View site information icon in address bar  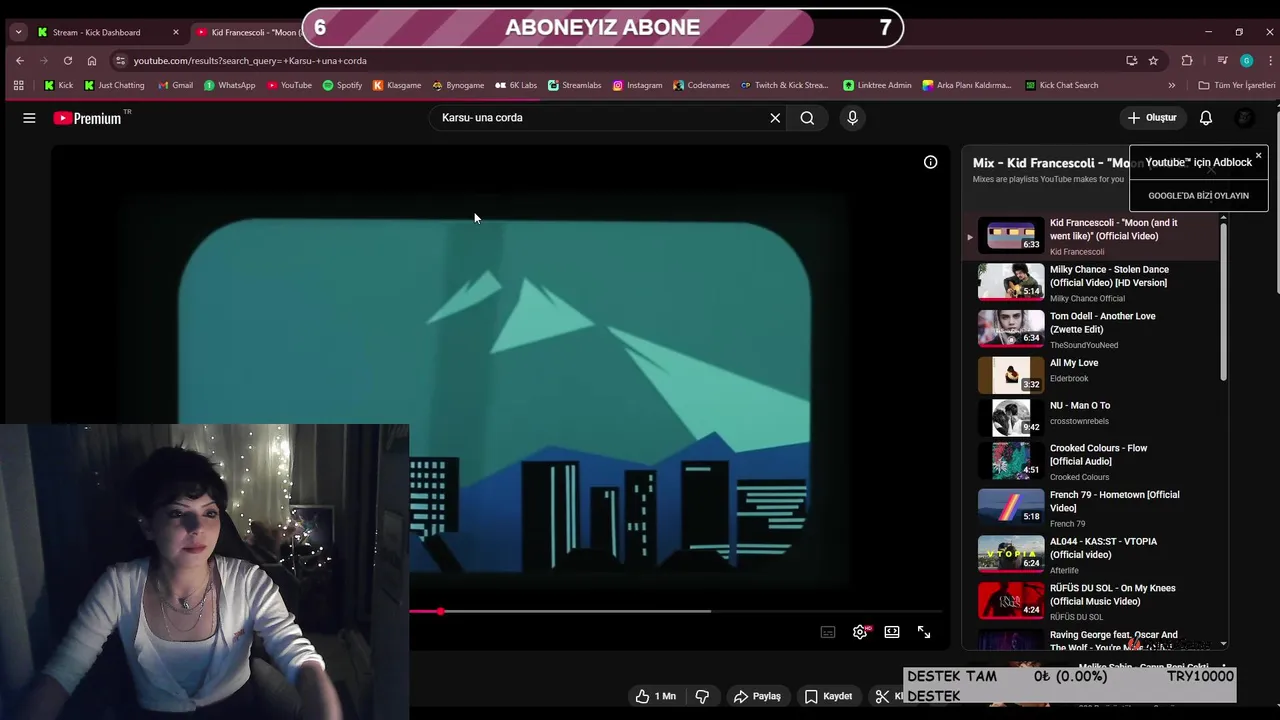point(120,60)
